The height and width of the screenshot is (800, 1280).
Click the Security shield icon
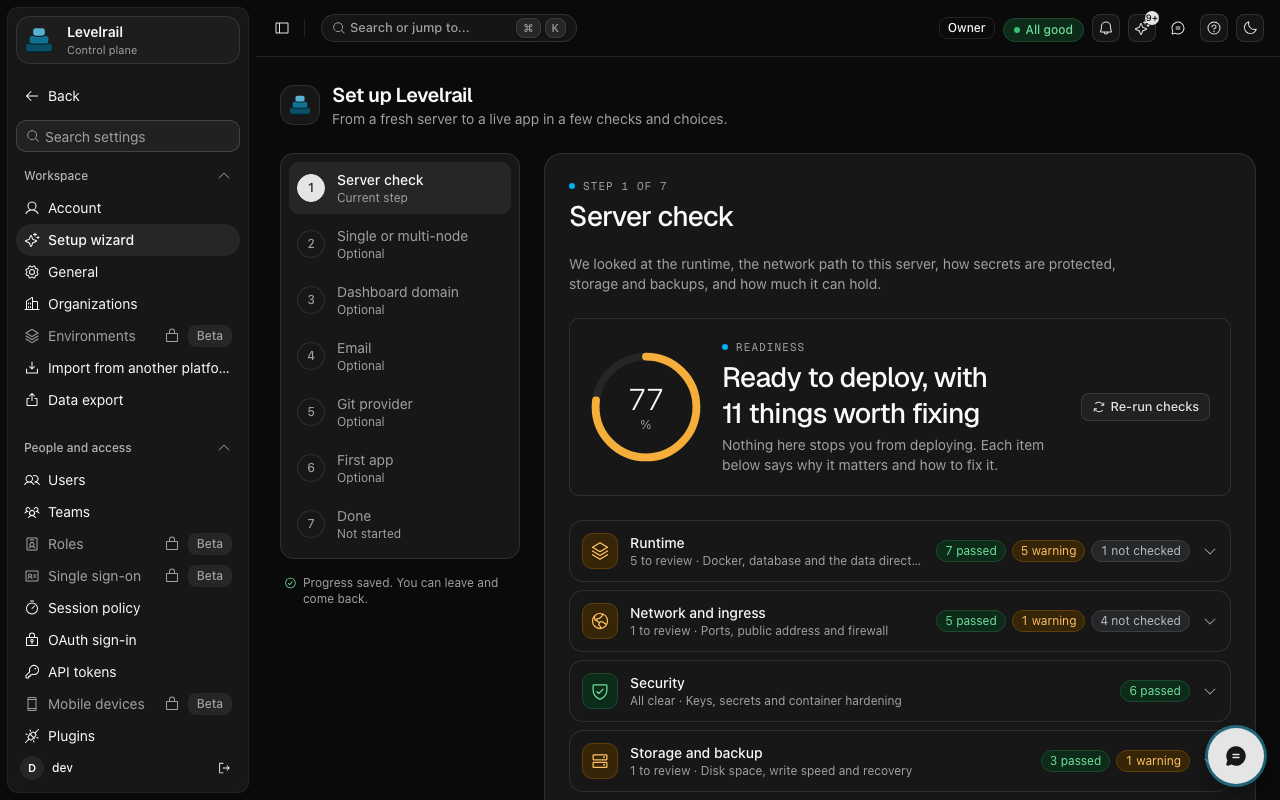(x=600, y=691)
